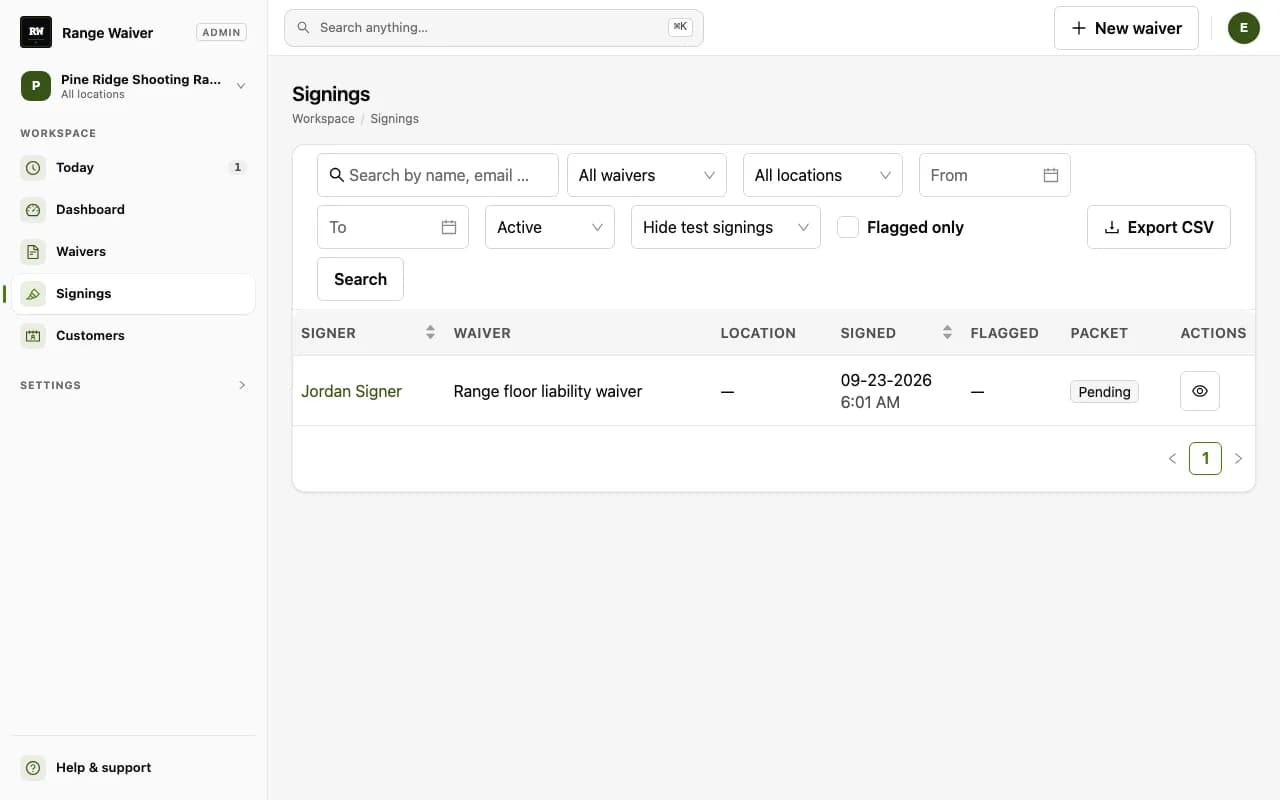This screenshot has height=800, width=1280.
Task: Focus the Search by name, email field
Action: point(438,175)
